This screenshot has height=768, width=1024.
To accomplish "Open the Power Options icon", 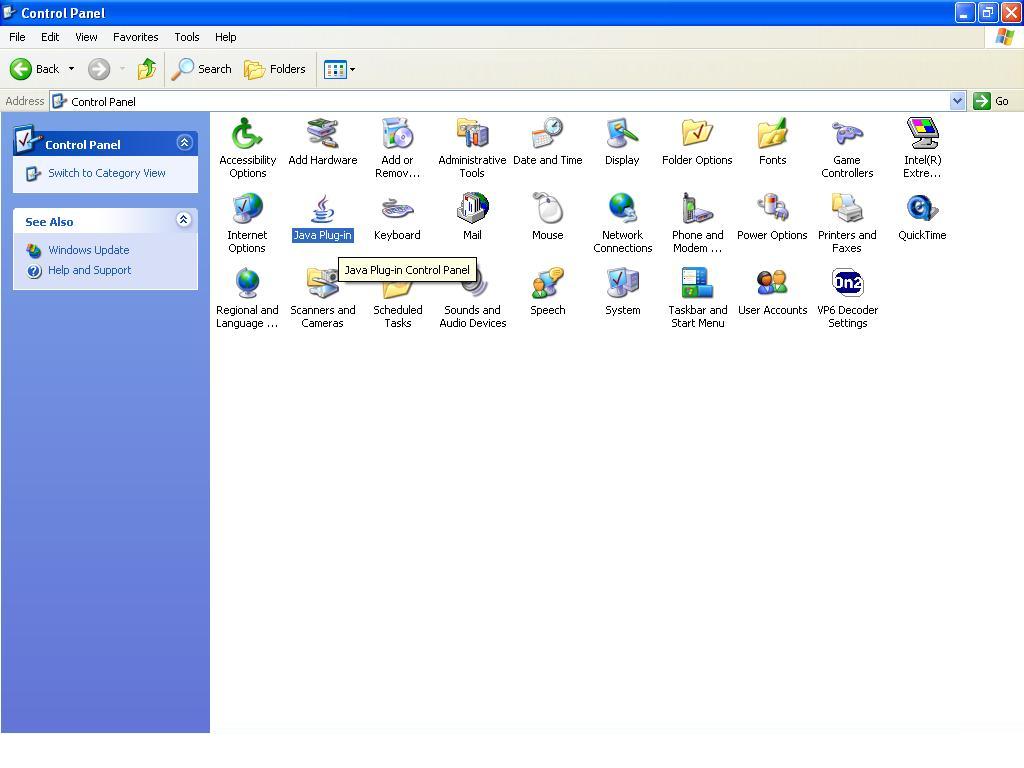I will pyautogui.click(x=772, y=210).
